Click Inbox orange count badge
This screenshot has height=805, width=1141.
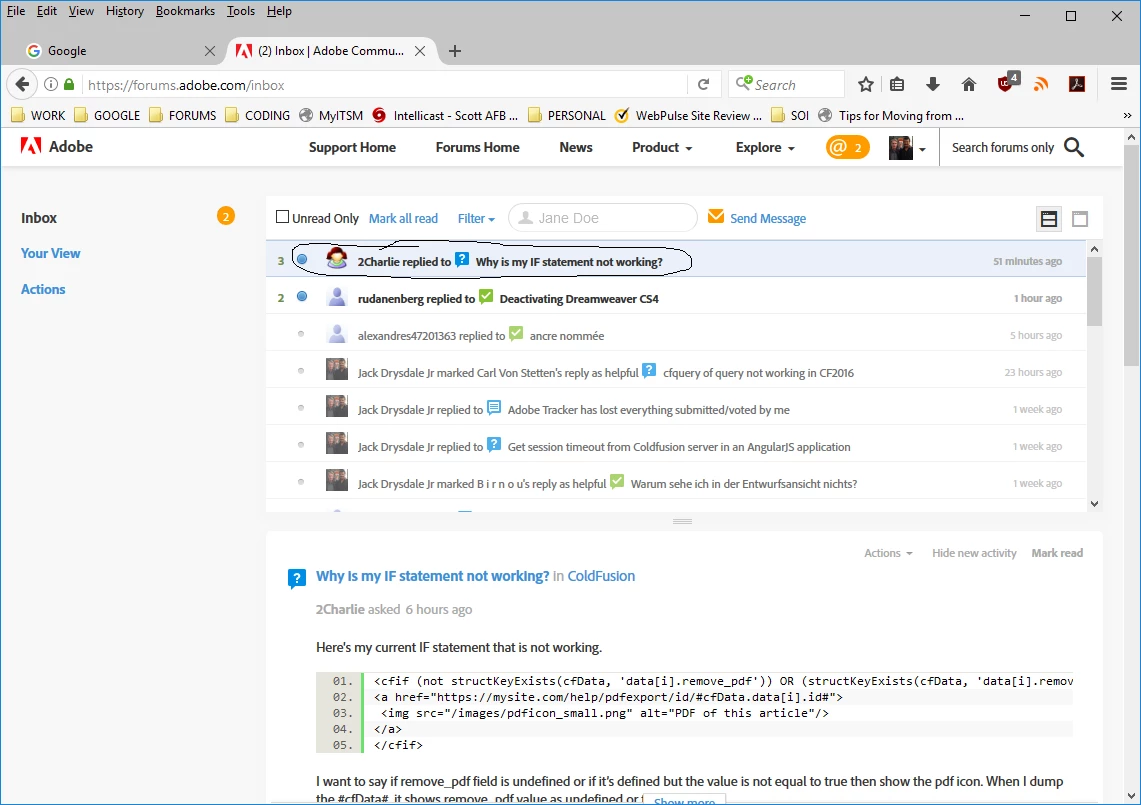coord(226,216)
